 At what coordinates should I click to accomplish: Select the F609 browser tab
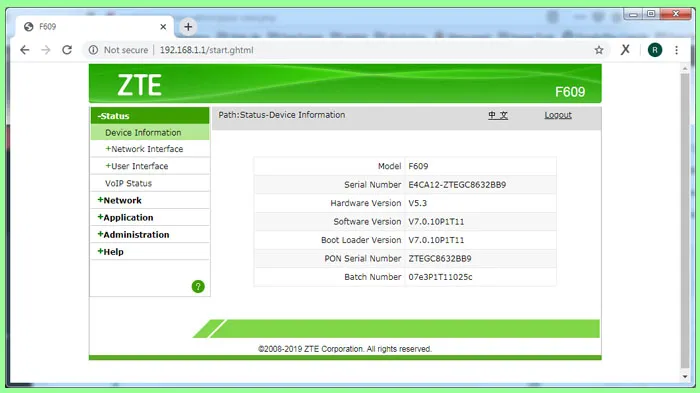click(95, 27)
